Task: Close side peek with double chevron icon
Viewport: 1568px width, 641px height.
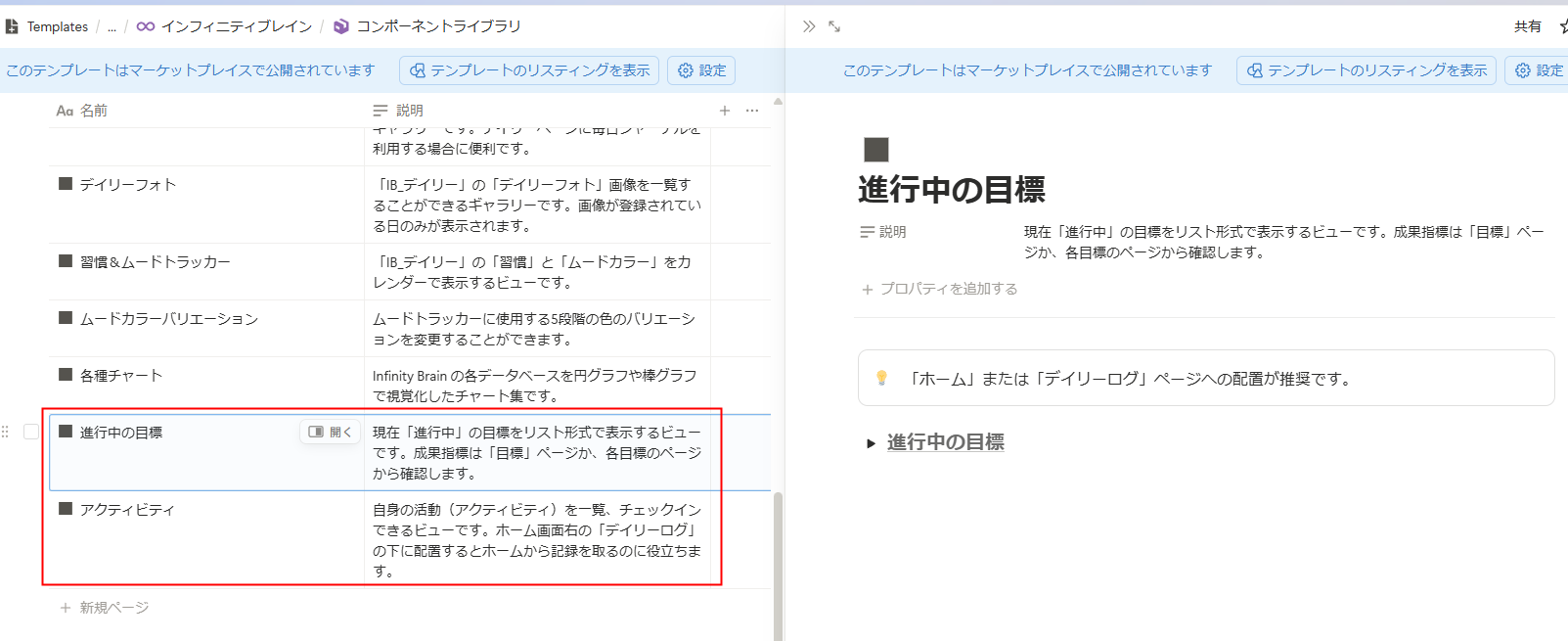Action: click(809, 26)
